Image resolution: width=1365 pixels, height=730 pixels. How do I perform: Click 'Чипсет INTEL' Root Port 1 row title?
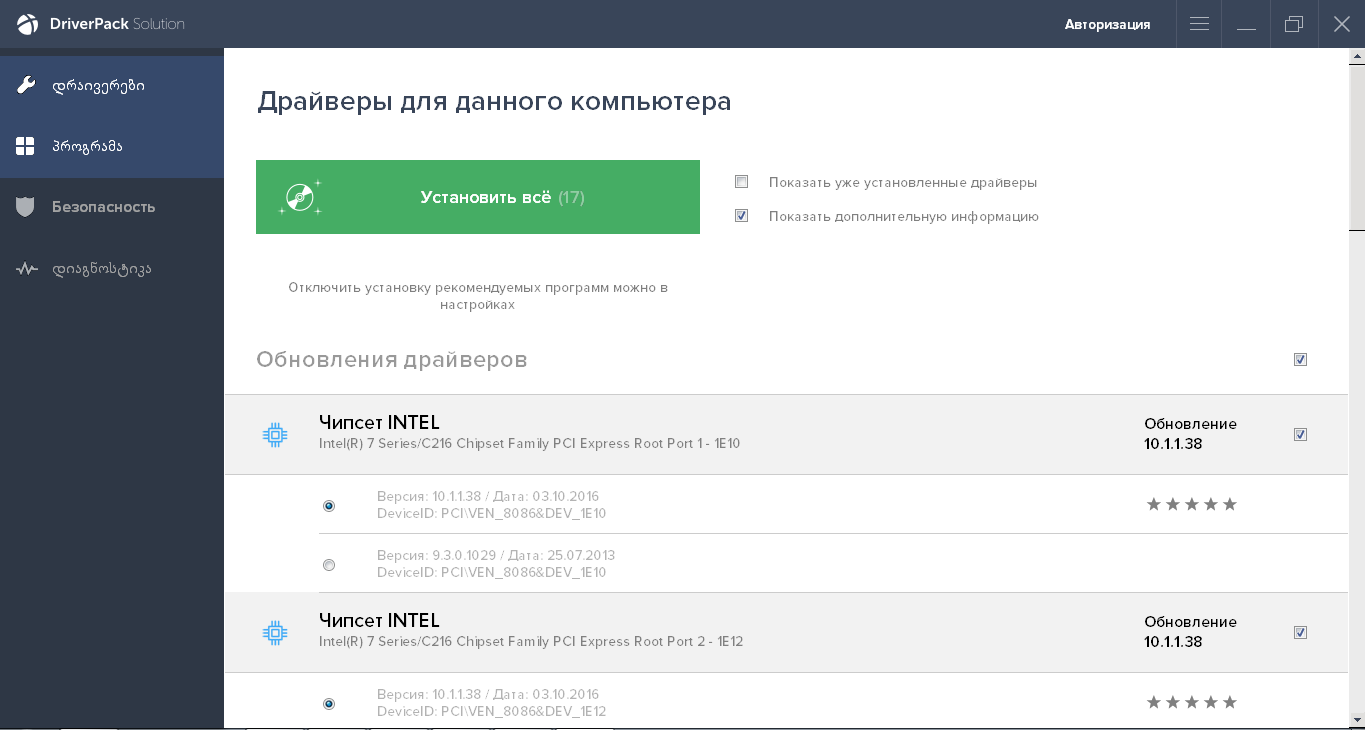(379, 423)
